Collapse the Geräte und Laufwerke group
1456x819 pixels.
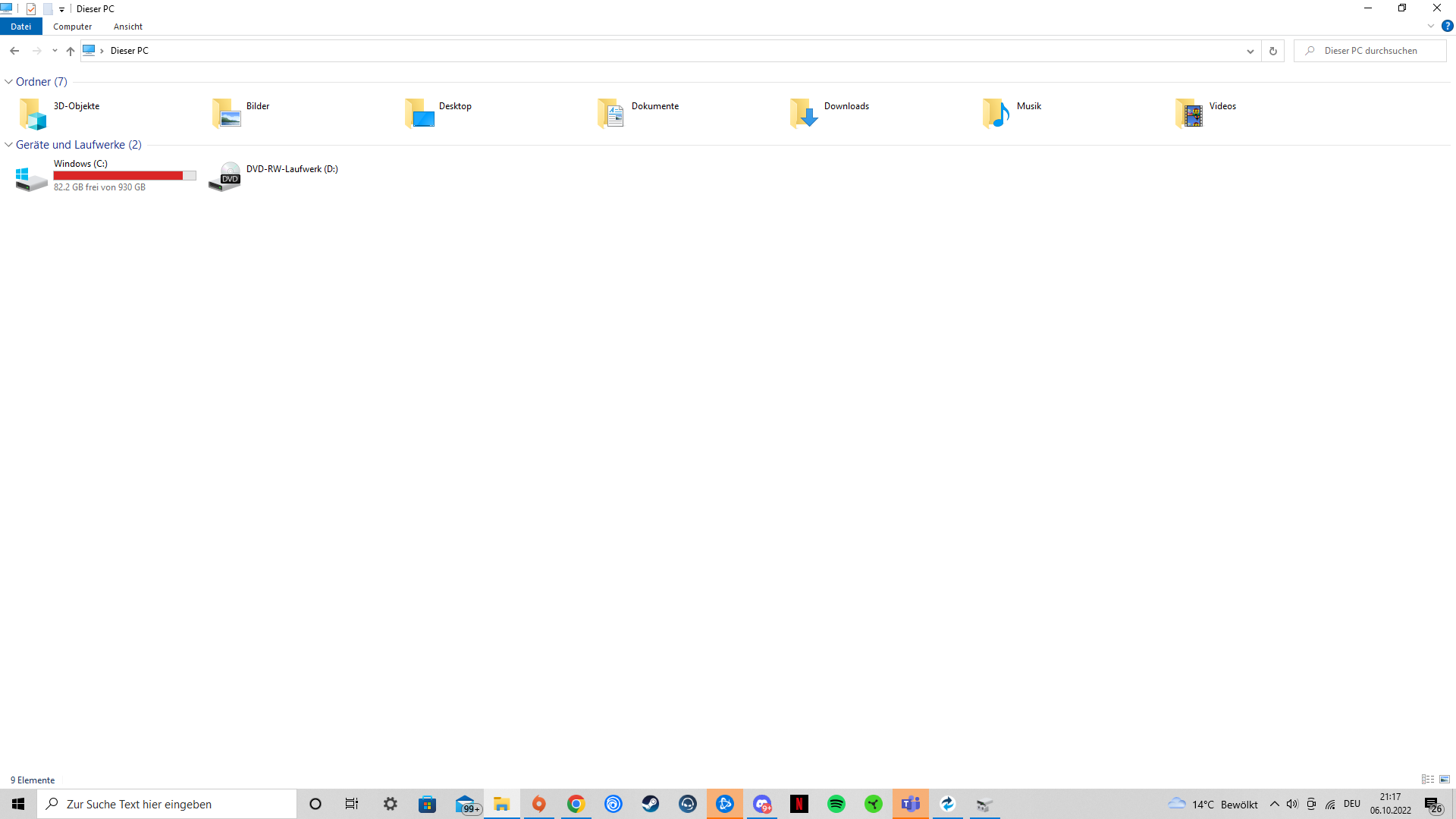click(x=8, y=145)
